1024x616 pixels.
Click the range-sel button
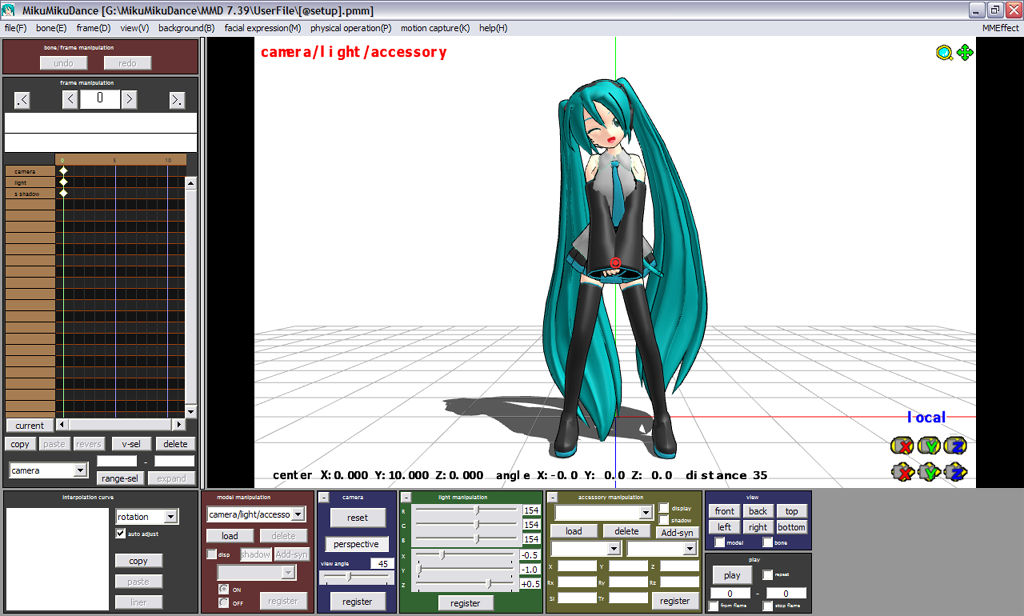[120, 478]
